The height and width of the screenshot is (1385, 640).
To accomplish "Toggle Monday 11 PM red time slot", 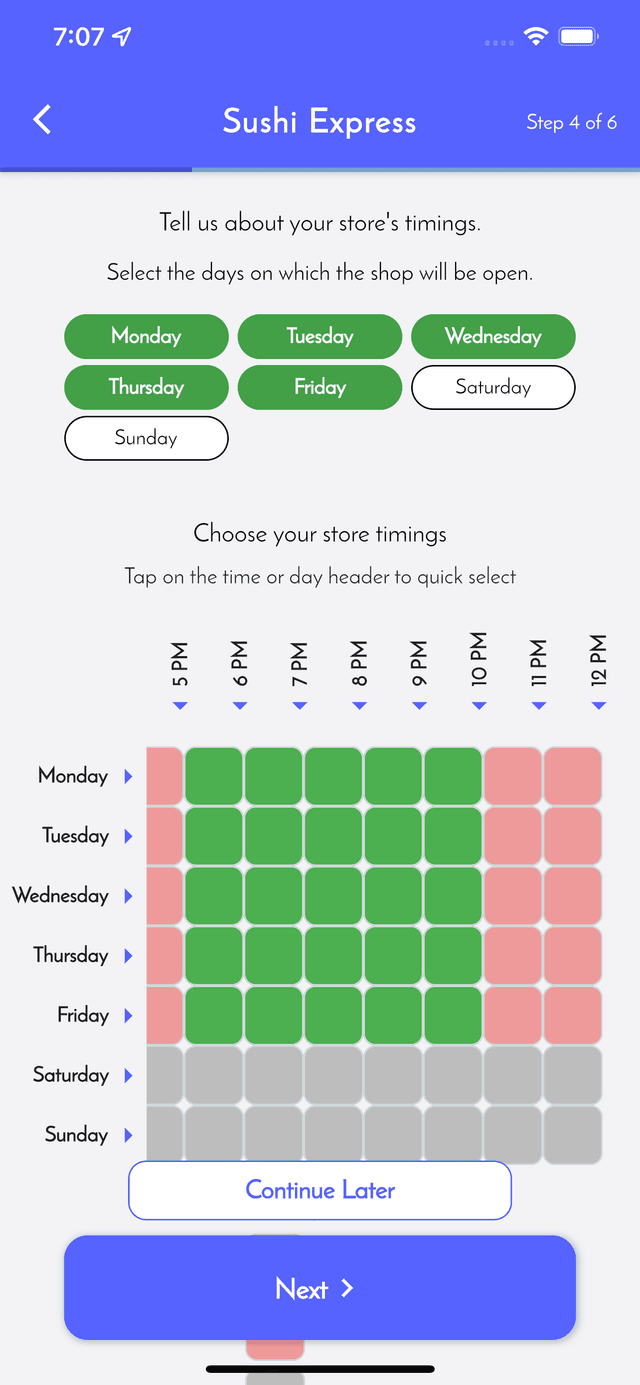I will 513,776.
